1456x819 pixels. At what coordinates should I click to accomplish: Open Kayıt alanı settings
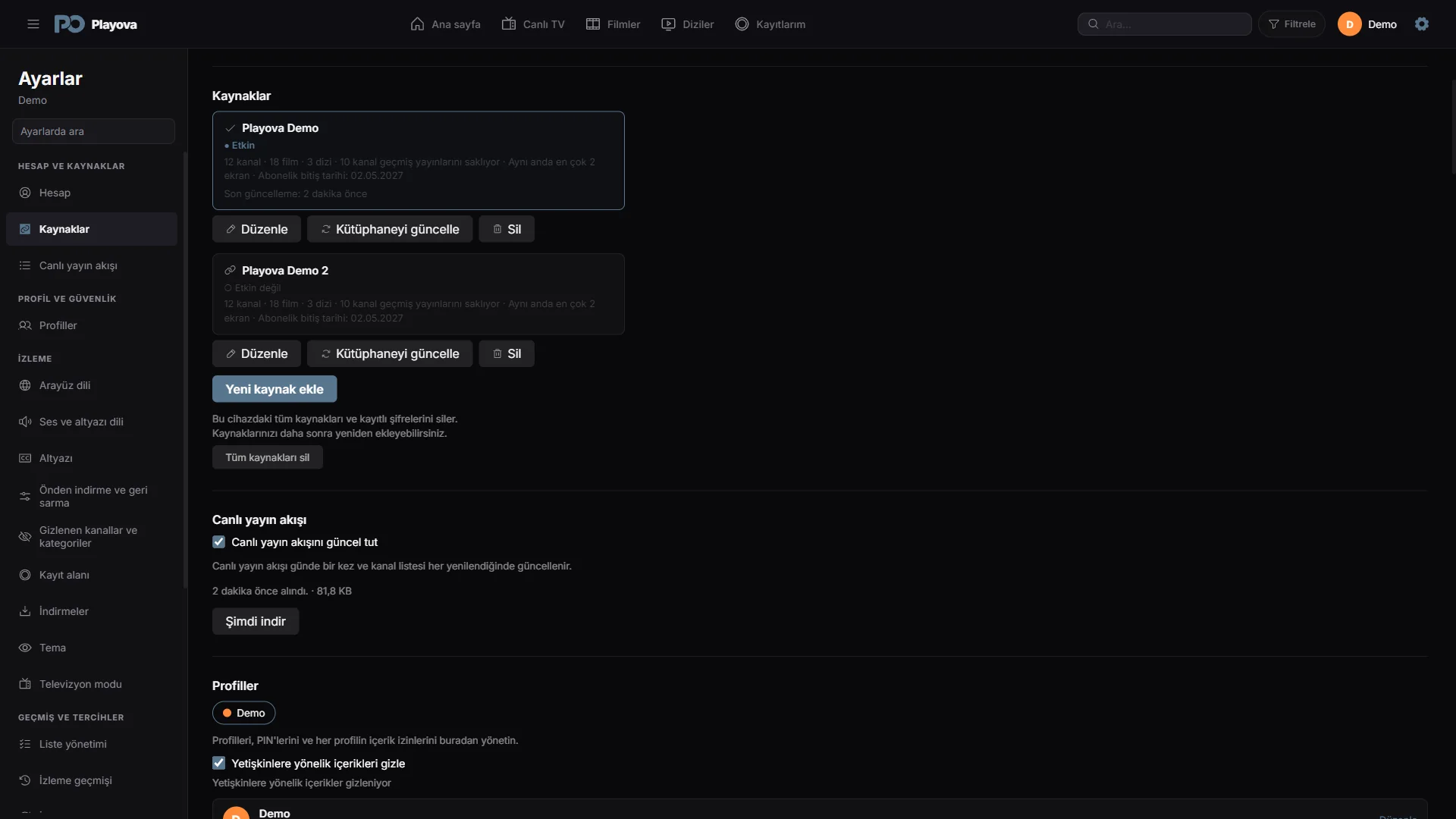click(x=92, y=575)
